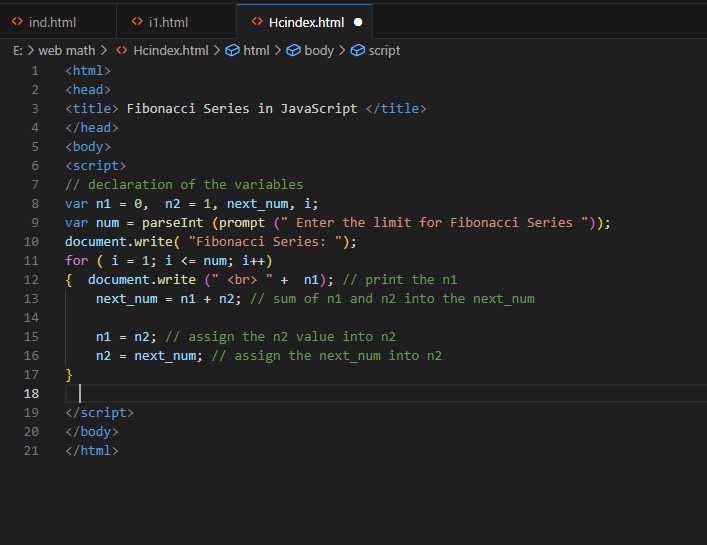Click 'n2 = next_num;' on line 16
Viewport: 707px width, 545px height.
coord(149,356)
